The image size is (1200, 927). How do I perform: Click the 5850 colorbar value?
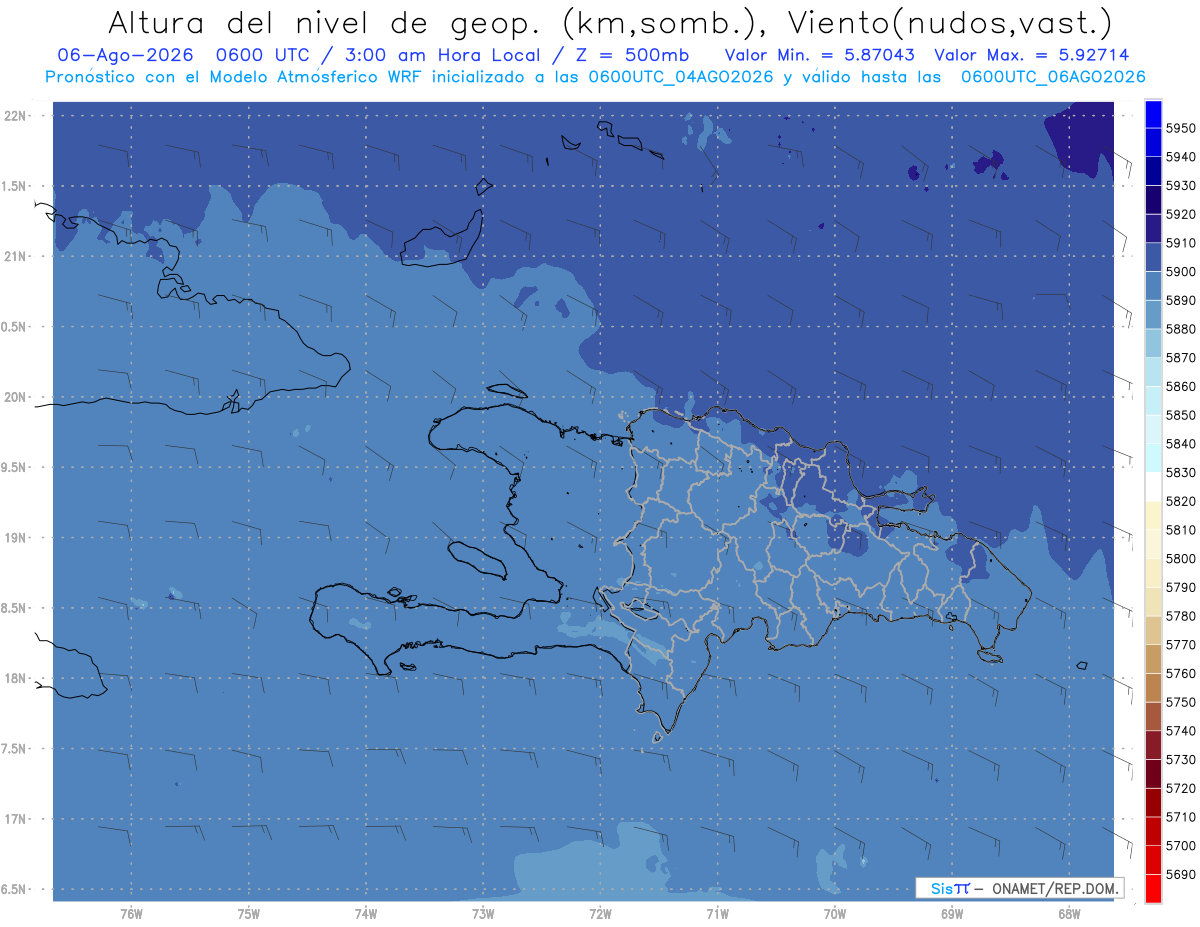click(x=1180, y=415)
